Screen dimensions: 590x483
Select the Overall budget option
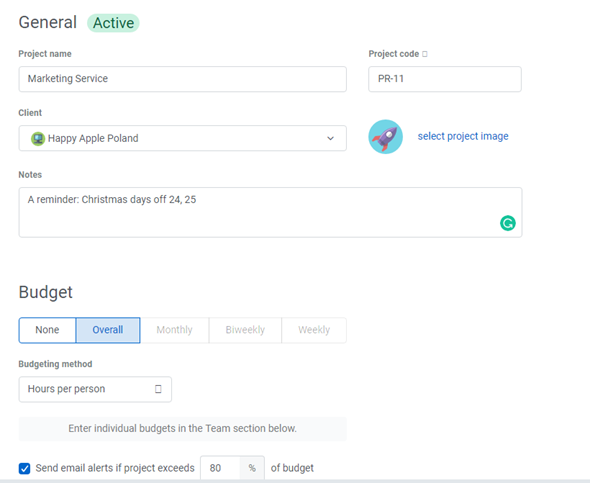108,330
